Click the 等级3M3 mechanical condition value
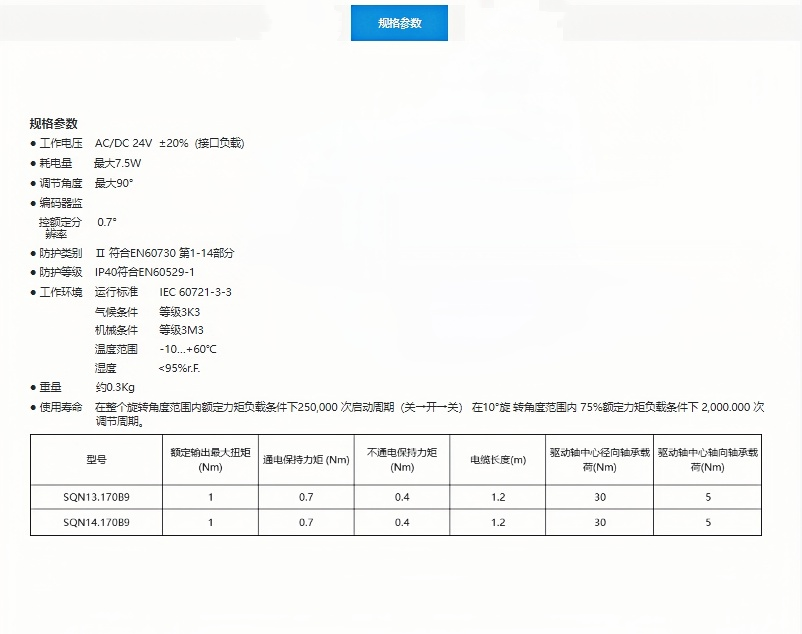This screenshot has height=634, width=802. coord(181,330)
